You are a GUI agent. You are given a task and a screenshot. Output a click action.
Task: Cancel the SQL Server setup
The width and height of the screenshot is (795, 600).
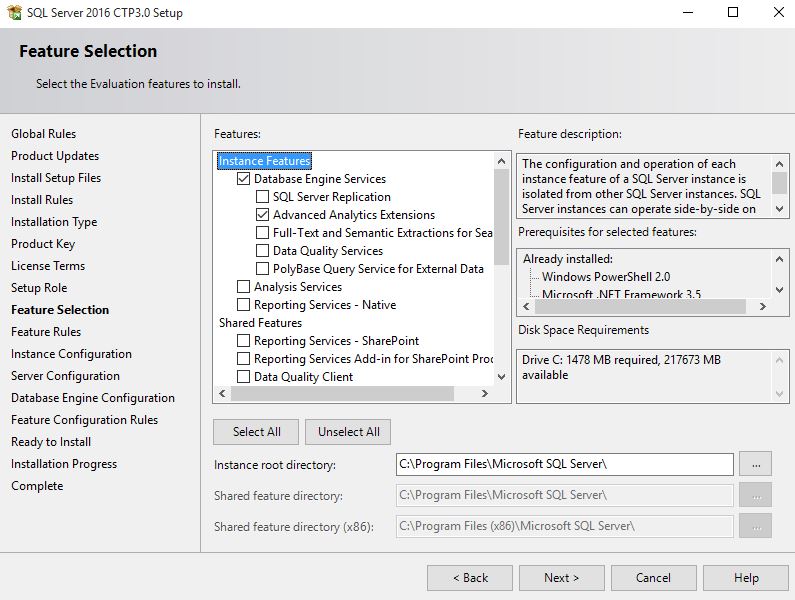click(x=654, y=578)
